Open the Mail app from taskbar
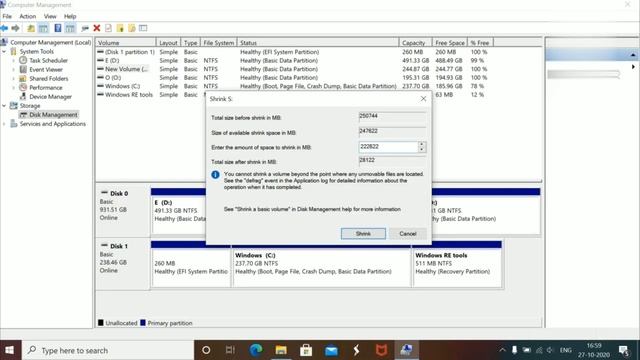This screenshot has width=640, height=360. click(x=331, y=350)
